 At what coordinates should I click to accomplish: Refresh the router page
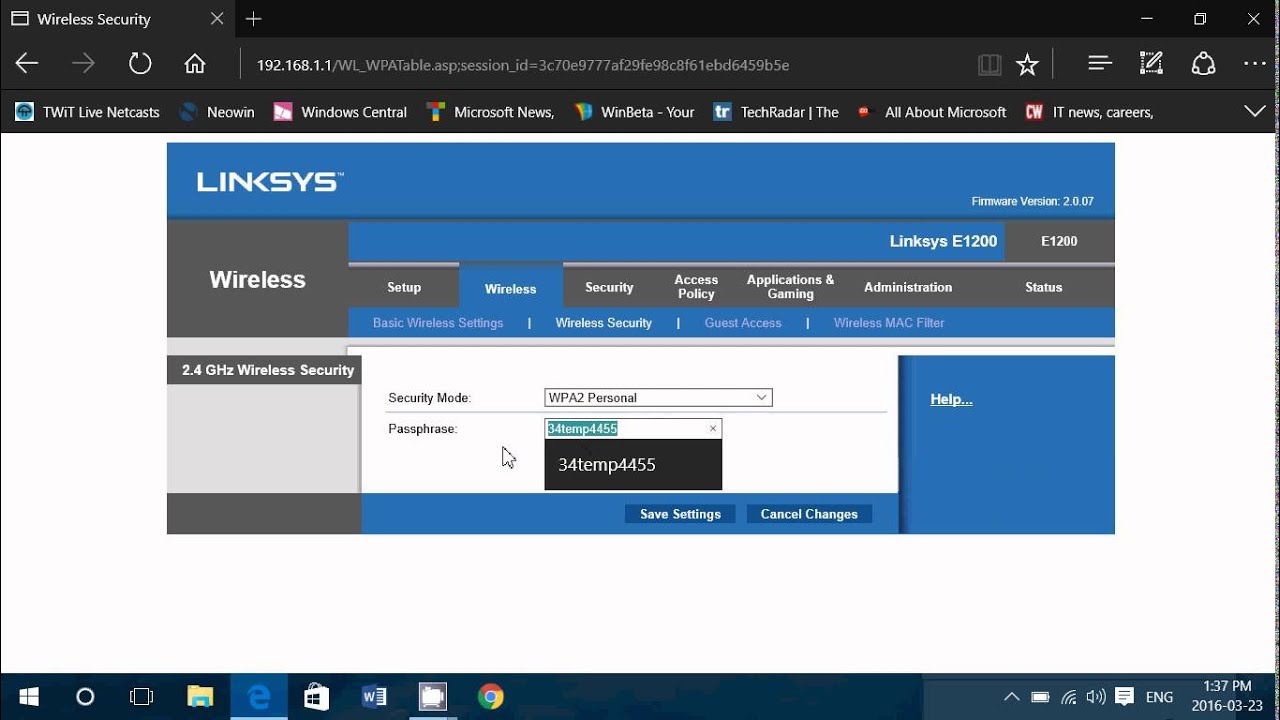(x=140, y=64)
